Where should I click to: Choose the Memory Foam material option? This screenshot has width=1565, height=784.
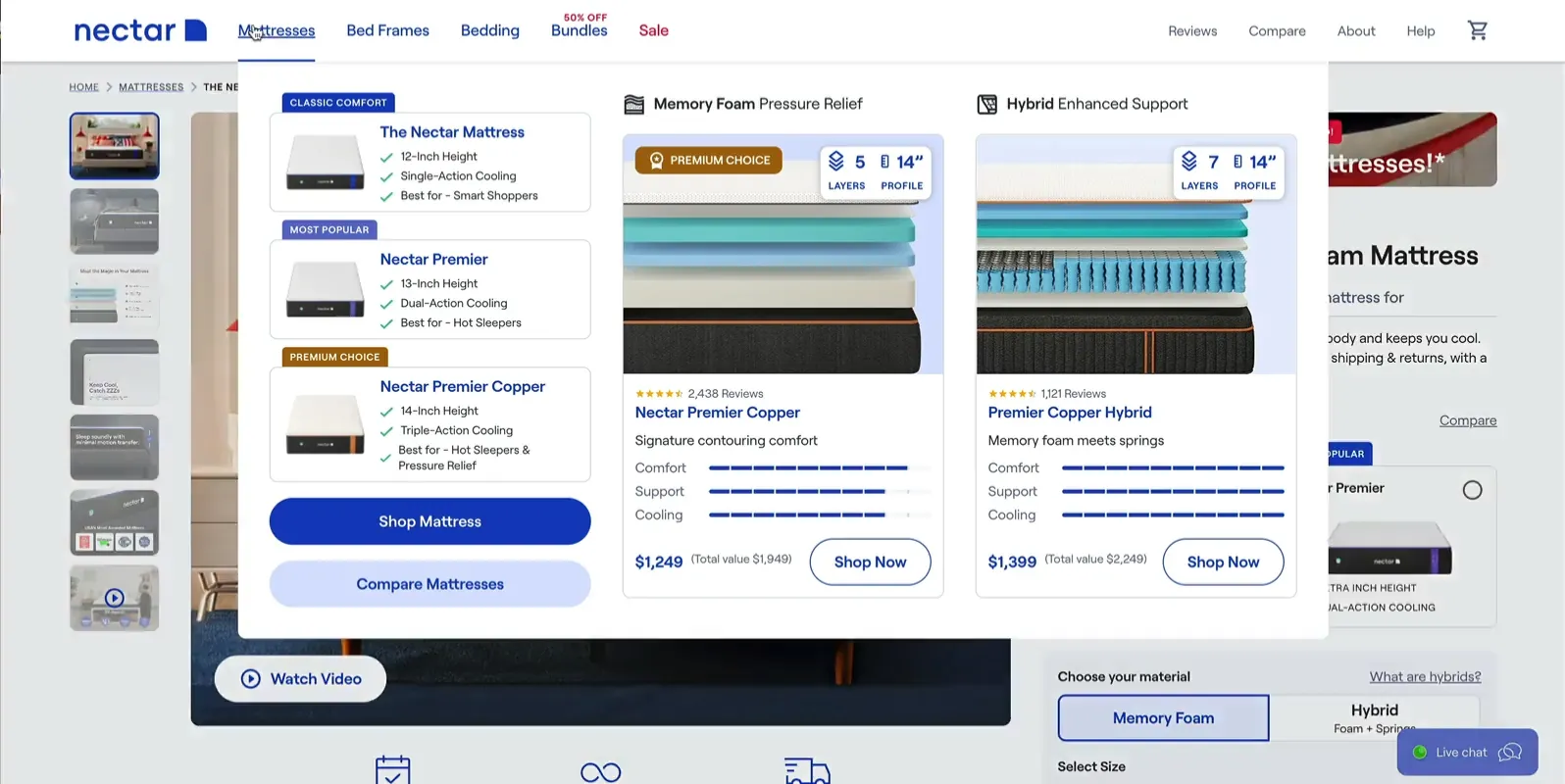click(1163, 718)
